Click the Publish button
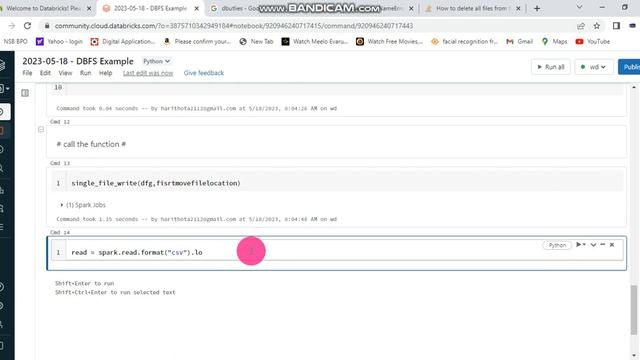640x360 pixels. [x=629, y=67]
